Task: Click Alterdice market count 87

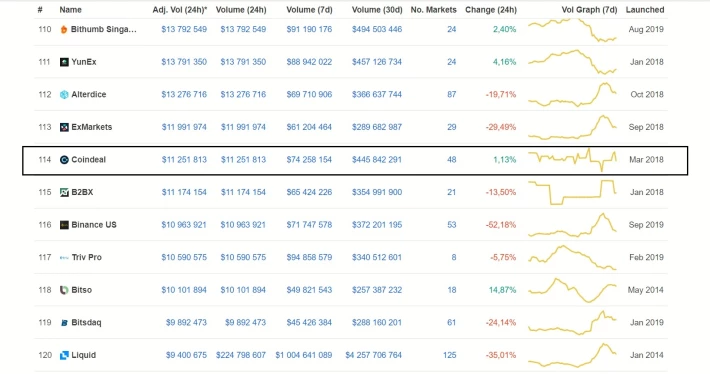Action: pos(451,95)
